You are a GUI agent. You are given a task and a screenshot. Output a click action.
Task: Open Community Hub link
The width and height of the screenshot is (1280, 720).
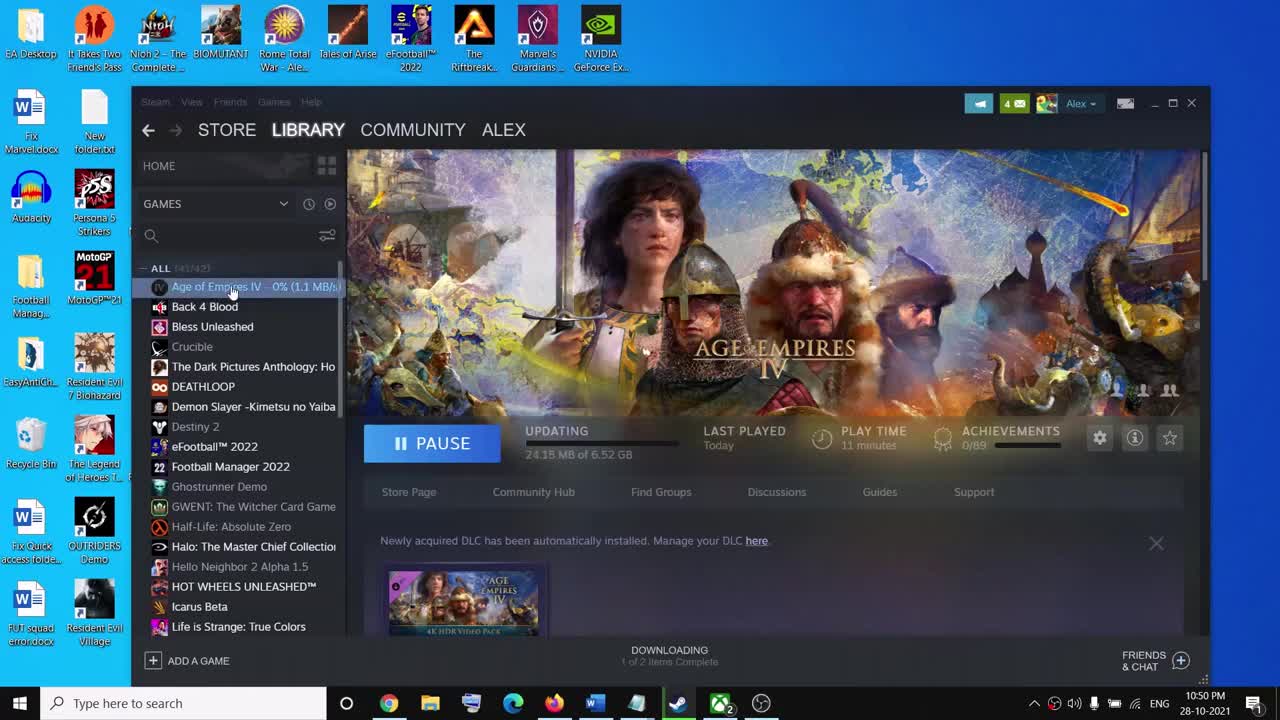click(x=533, y=492)
